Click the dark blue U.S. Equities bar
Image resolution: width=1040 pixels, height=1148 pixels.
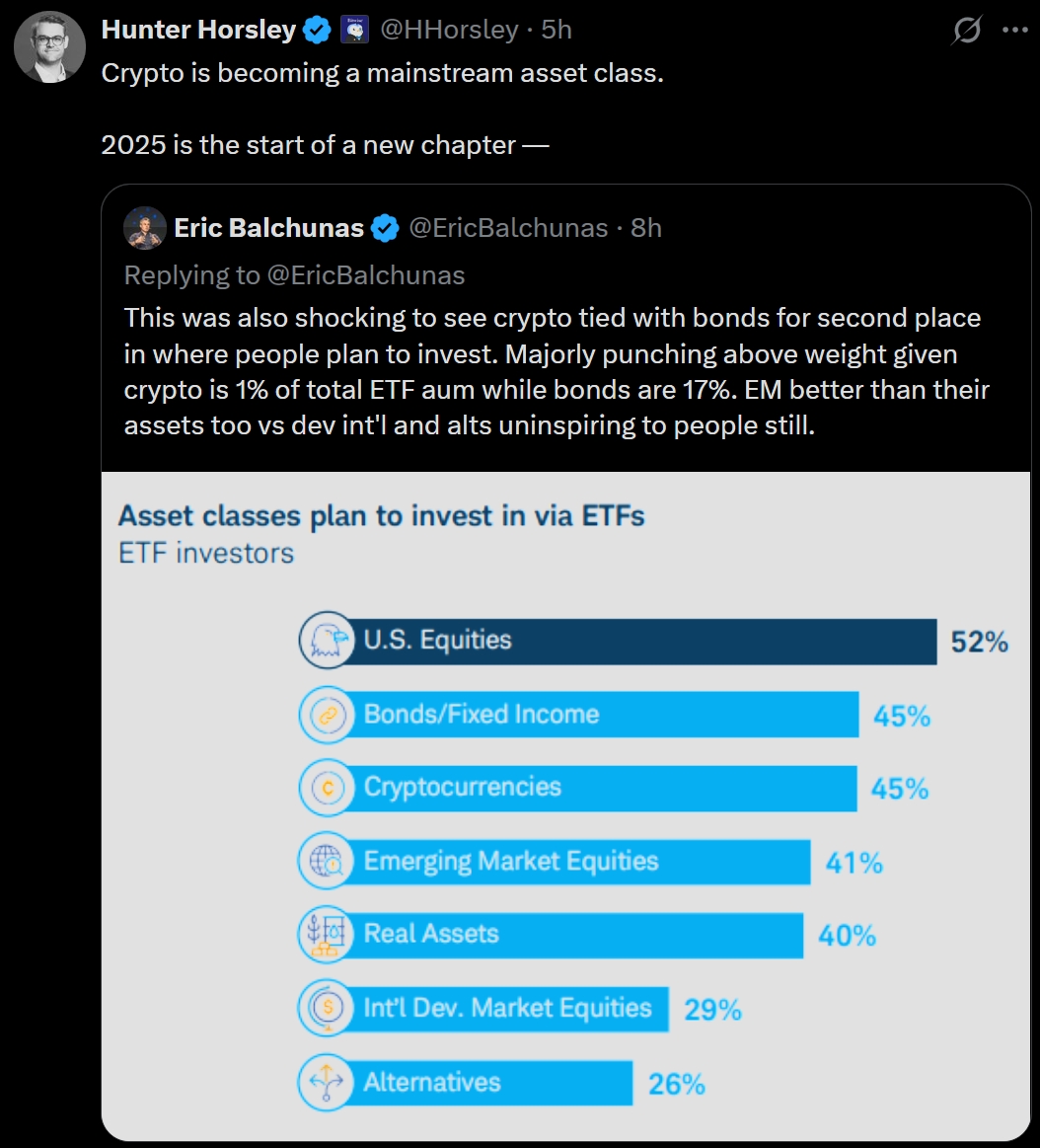pyautogui.click(x=641, y=642)
